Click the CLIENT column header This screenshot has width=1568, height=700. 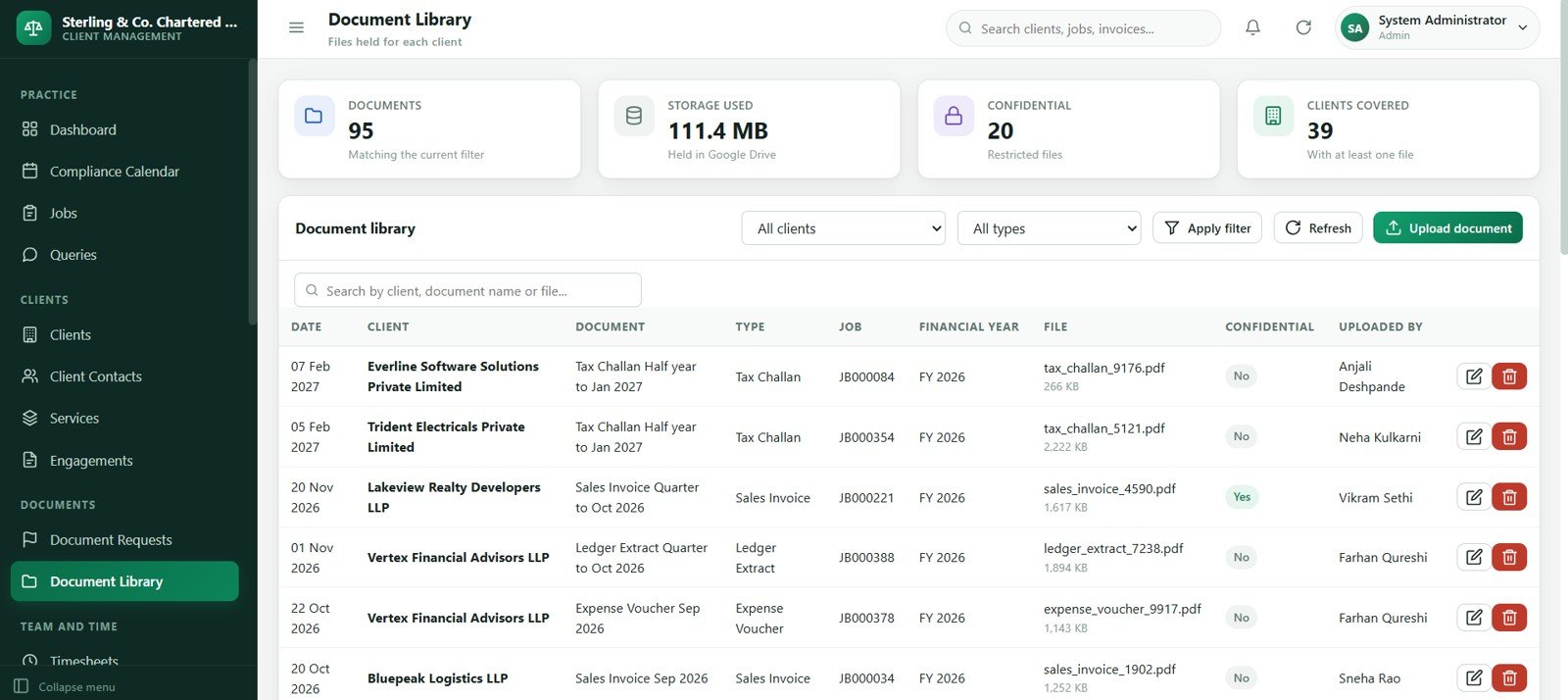click(x=388, y=326)
